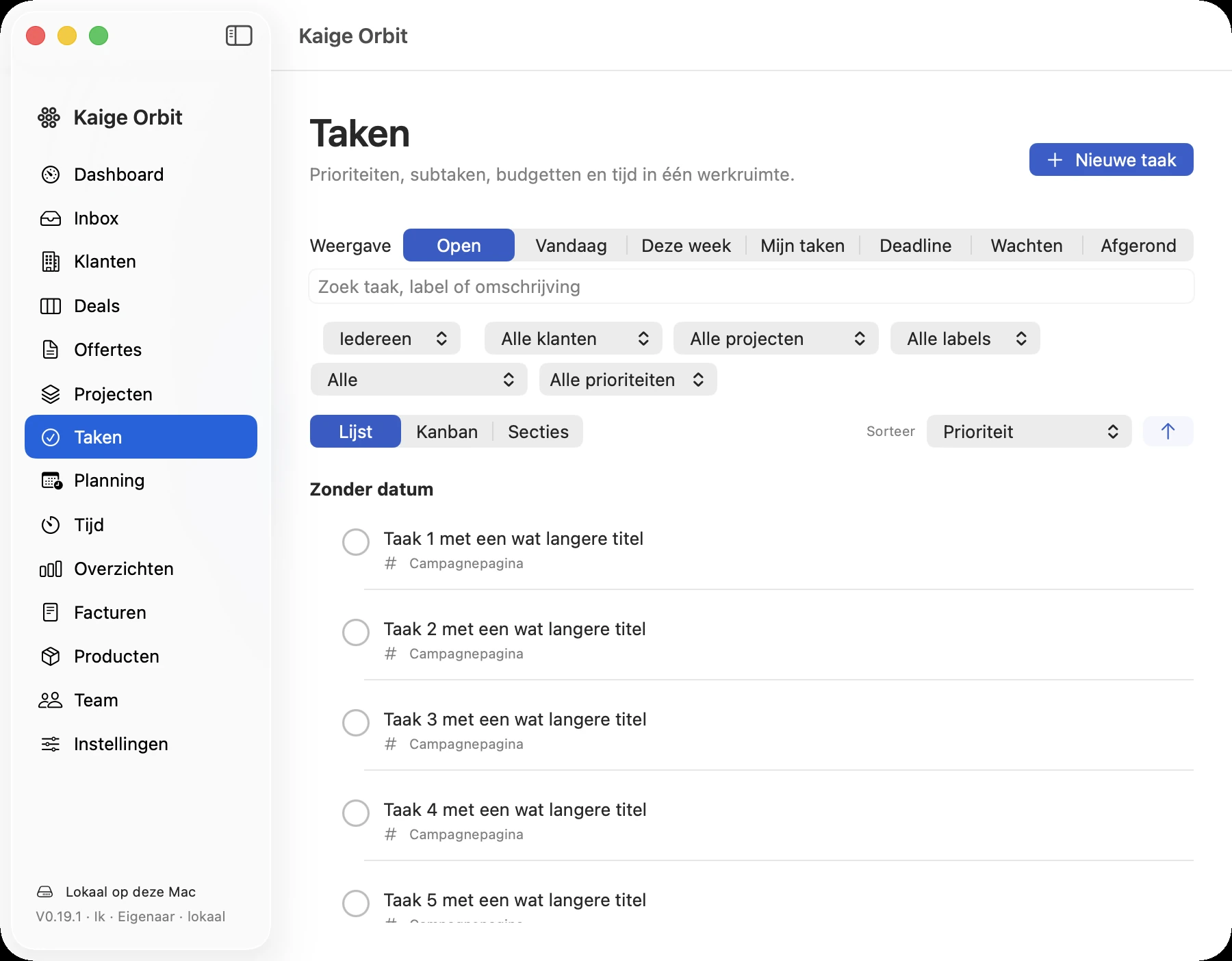The height and width of the screenshot is (961, 1232).
Task: Open the Alle labels dropdown
Action: click(x=965, y=339)
